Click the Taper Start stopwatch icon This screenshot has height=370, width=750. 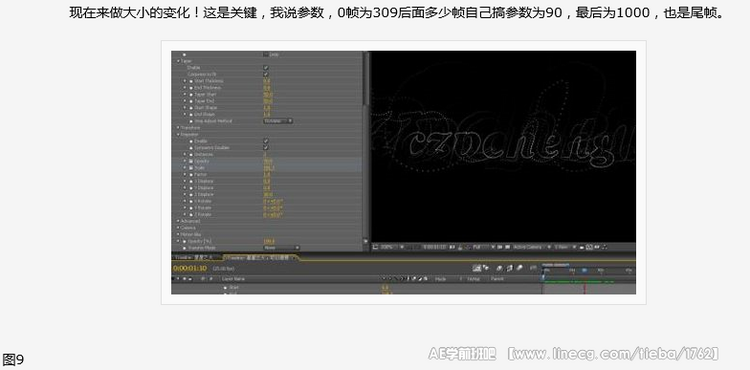[x=191, y=95]
